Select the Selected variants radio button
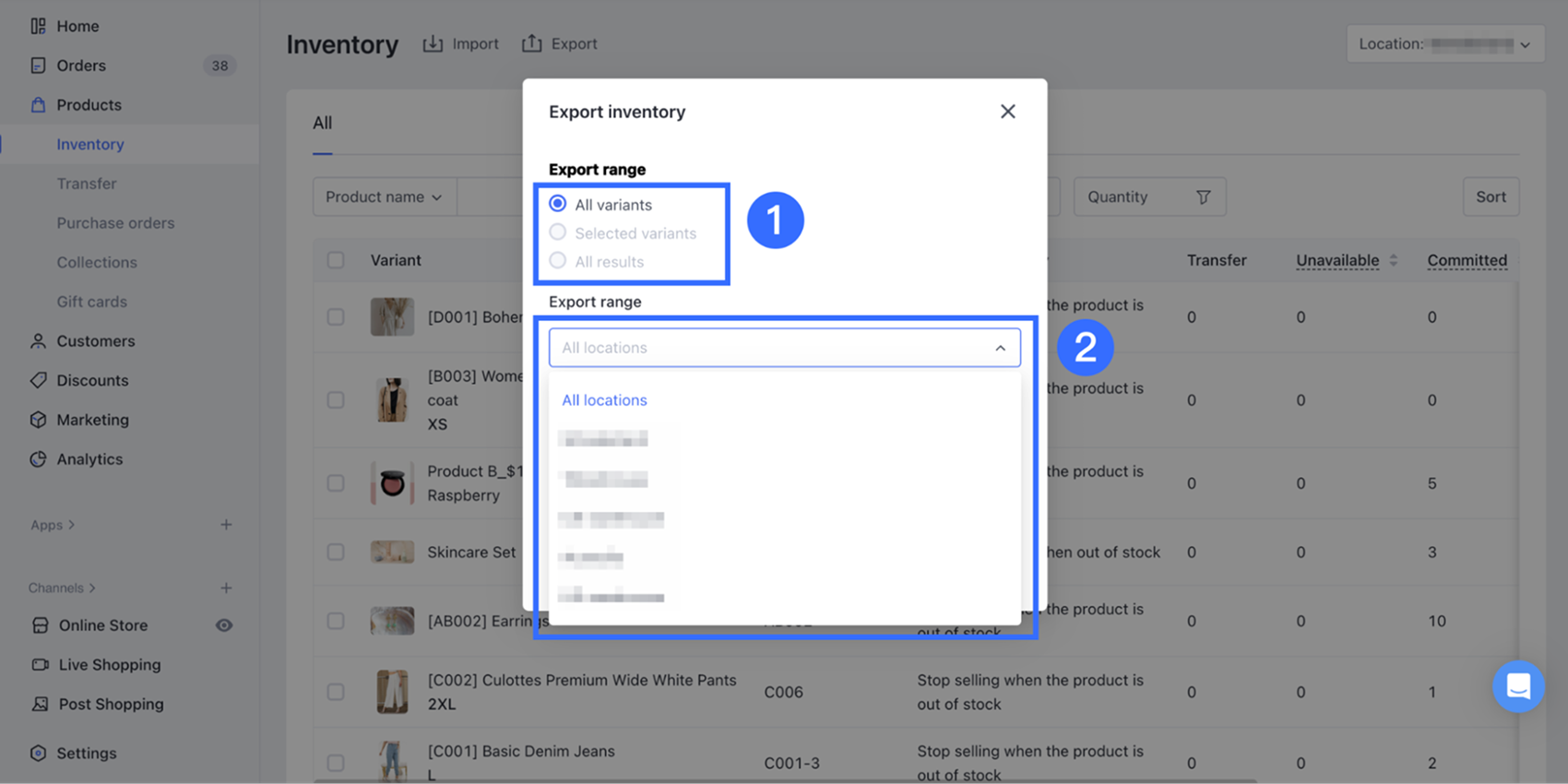Image resolution: width=1568 pixels, height=784 pixels. 558,232
